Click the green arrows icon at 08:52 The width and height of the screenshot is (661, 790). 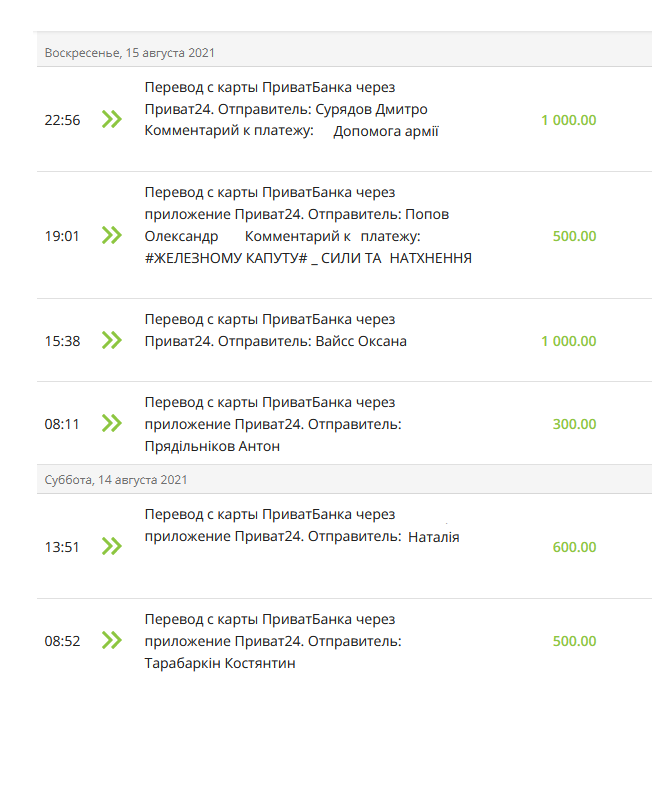112,641
